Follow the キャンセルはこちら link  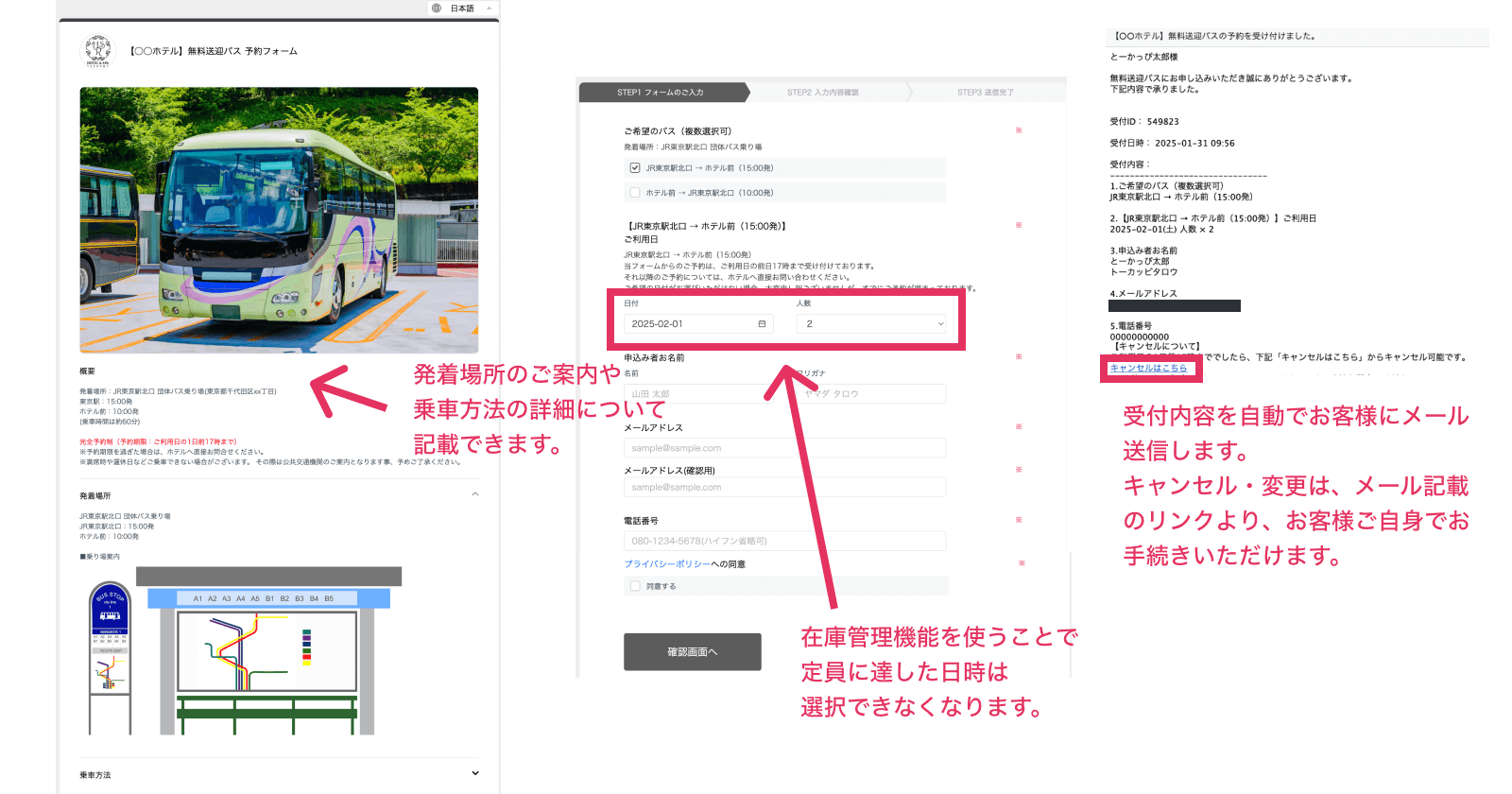pos(1148,369)
